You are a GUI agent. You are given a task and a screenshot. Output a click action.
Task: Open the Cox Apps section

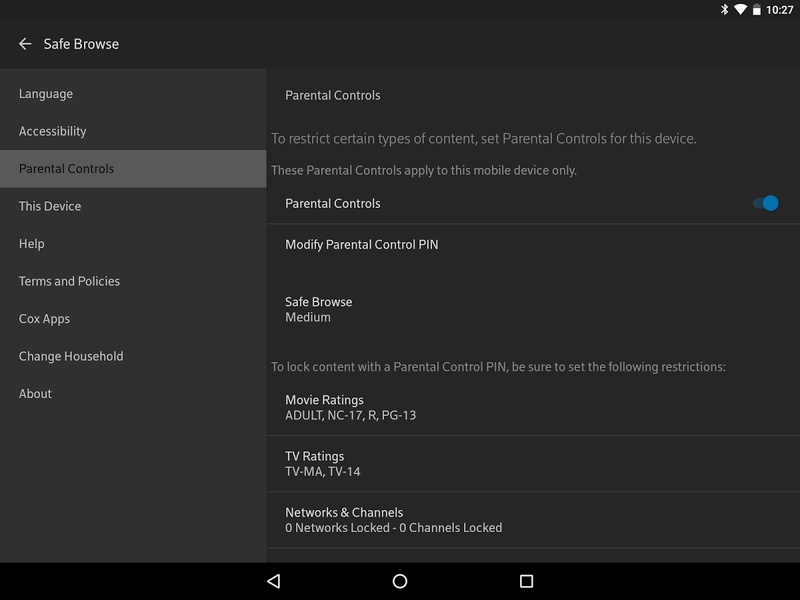tap(133, 319)
